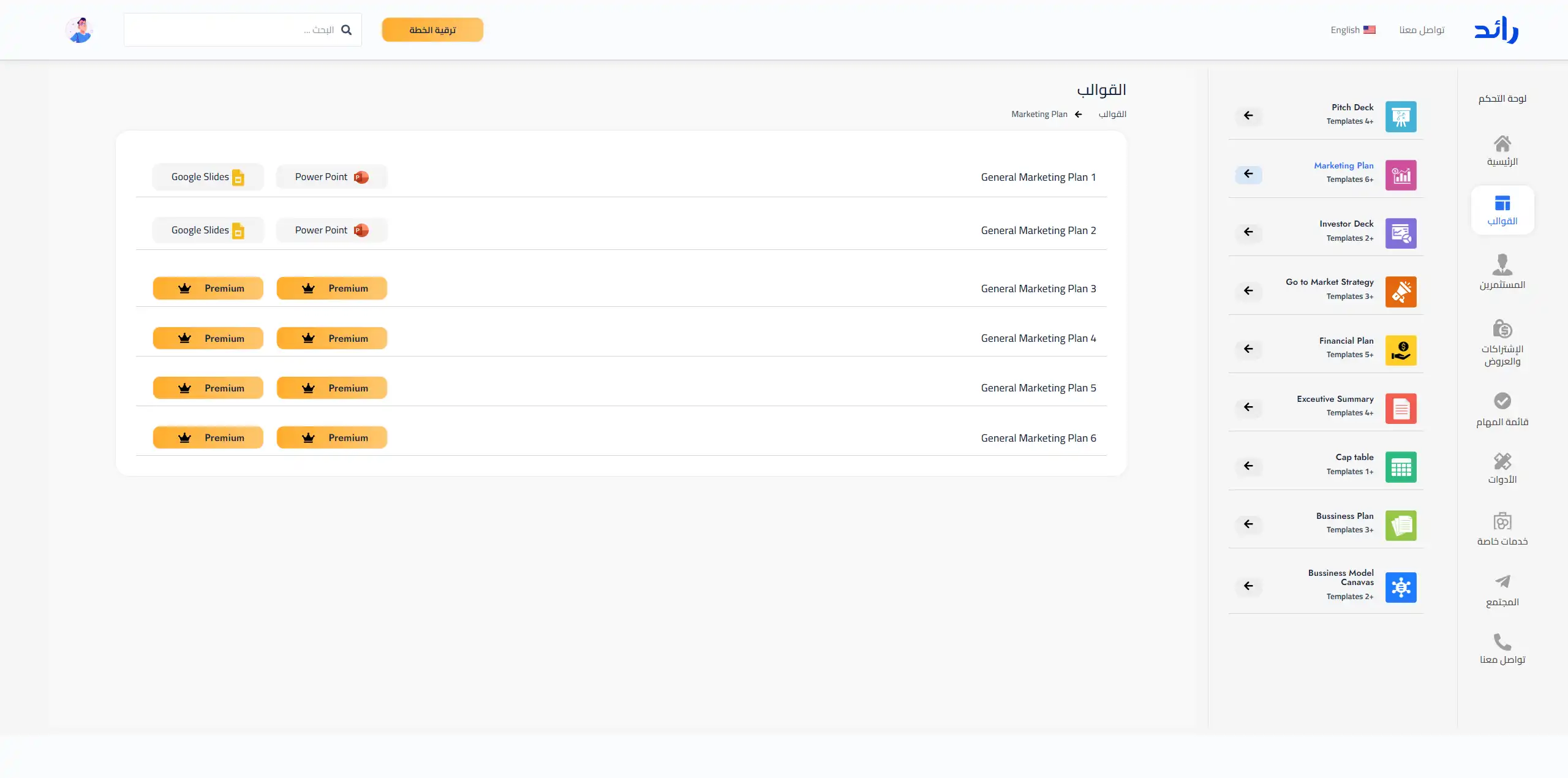Click the Investor Deck category icon

click(1401, 233)
